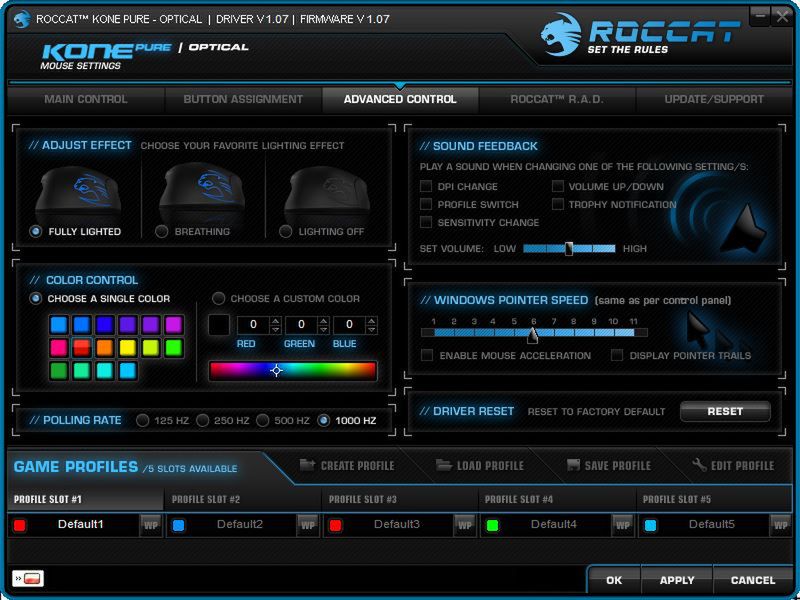800x600 pixels.
Task: Click the red color square of Default3
Action: [335, 526]
